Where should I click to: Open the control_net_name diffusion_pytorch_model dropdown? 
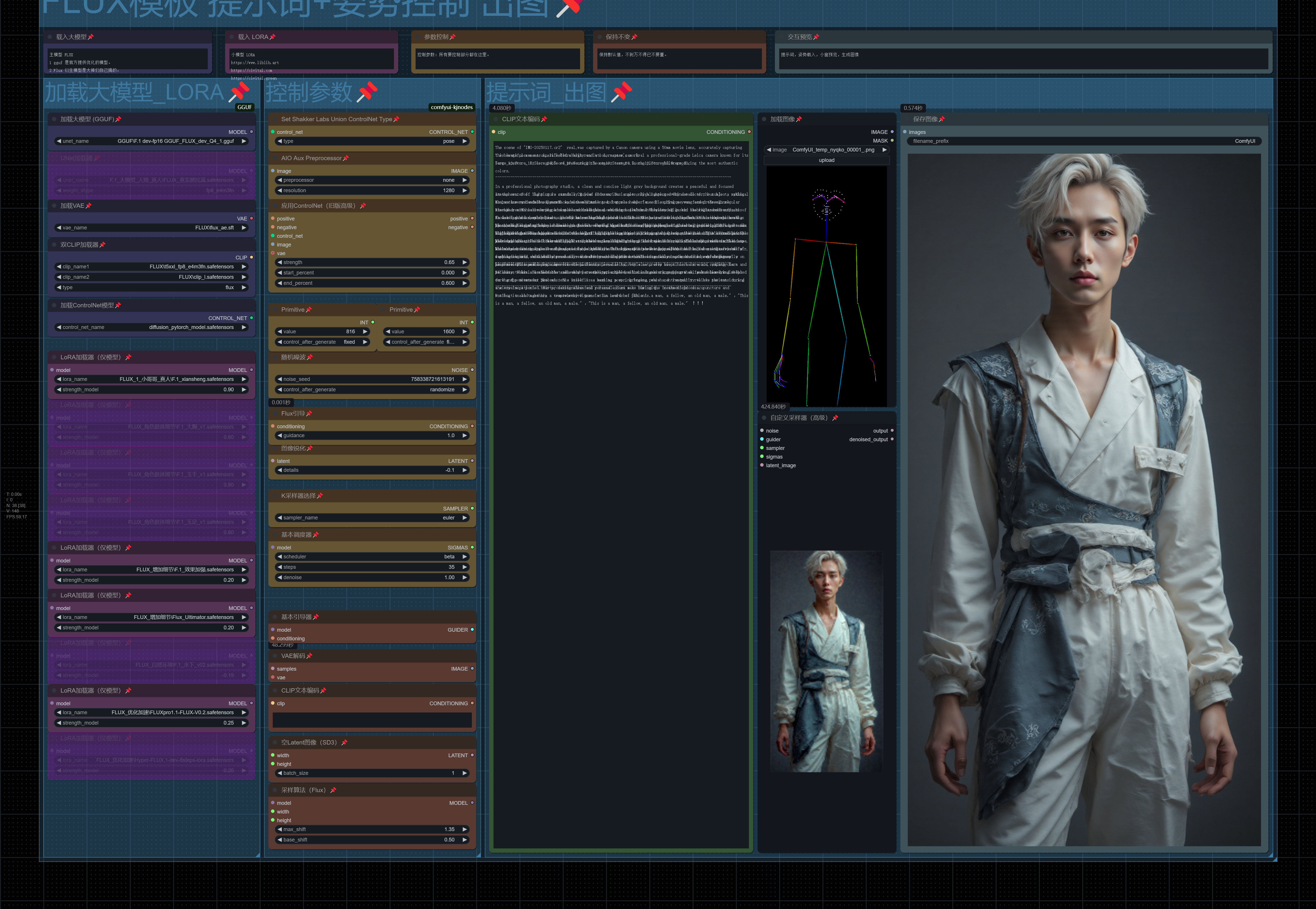tap(152, 328)
